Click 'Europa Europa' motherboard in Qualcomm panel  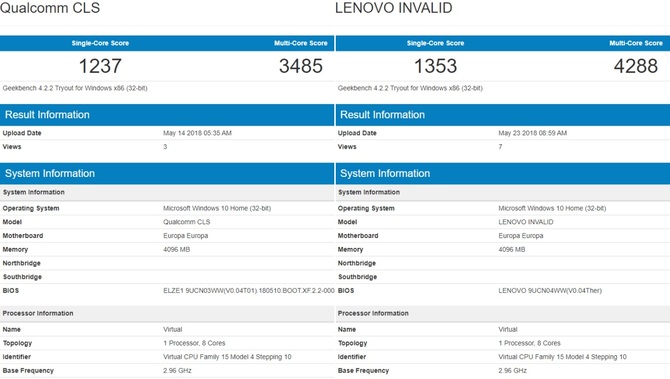click(x=185, y=235)
